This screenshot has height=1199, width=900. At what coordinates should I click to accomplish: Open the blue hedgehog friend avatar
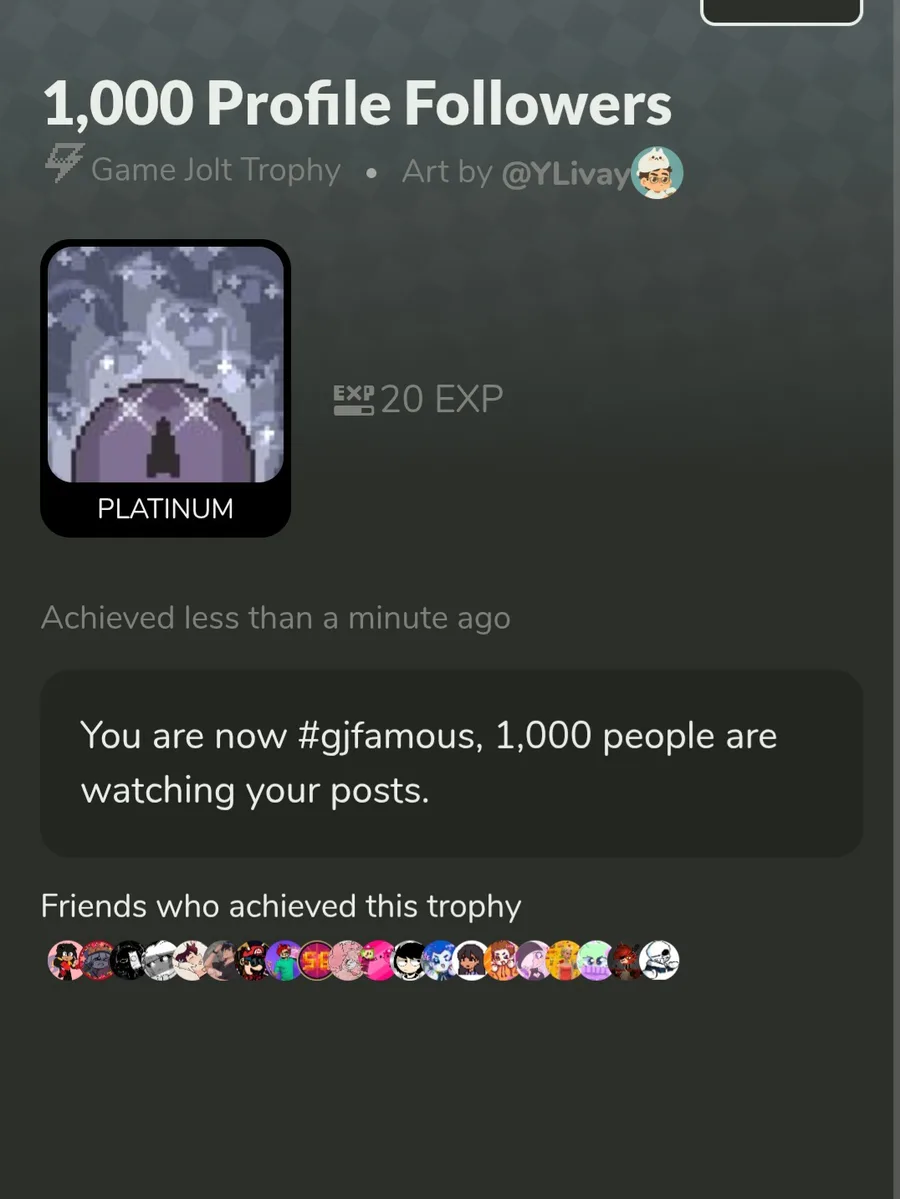(440, 960)
